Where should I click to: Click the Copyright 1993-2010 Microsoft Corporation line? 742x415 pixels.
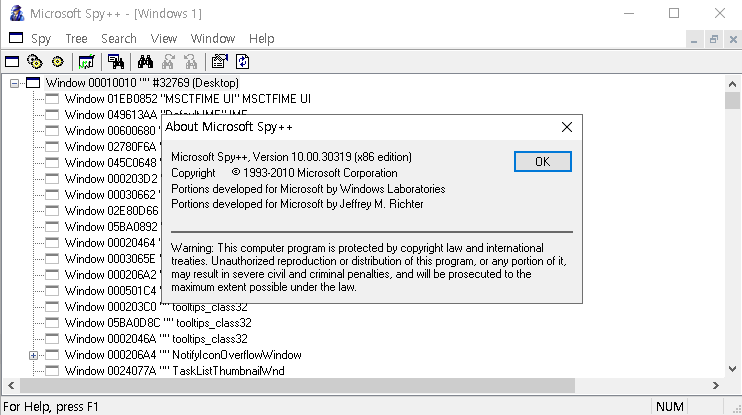tap(284, 173)
